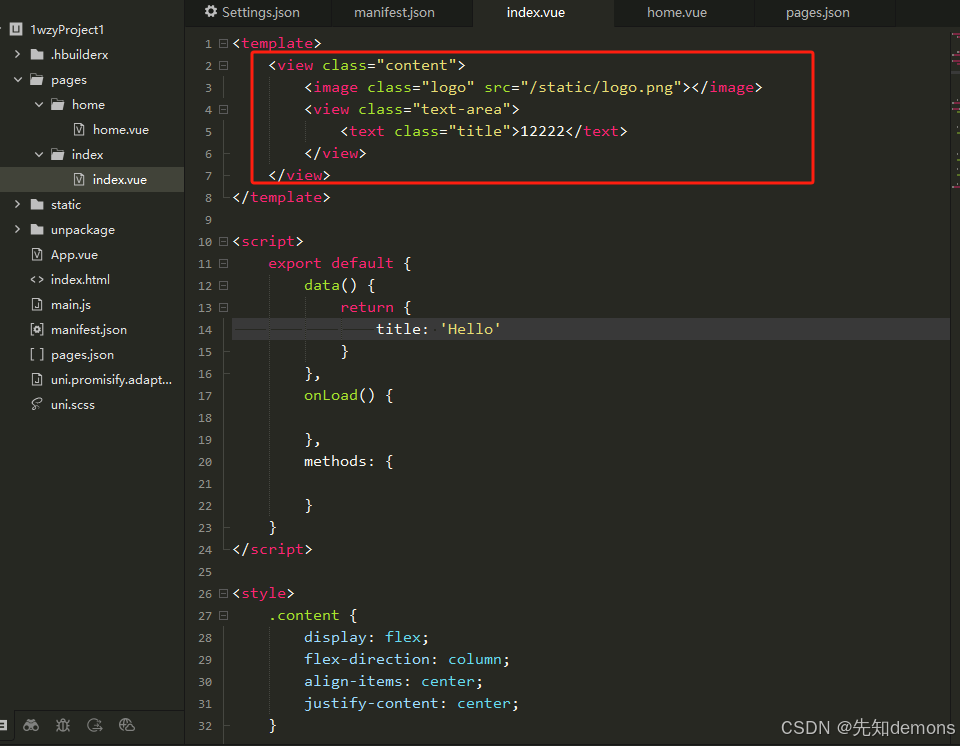Image resolution: width=960 pixels, height=746 pixels.
Task: Click the index.vue file icon in tree
Action: (79, 179)
